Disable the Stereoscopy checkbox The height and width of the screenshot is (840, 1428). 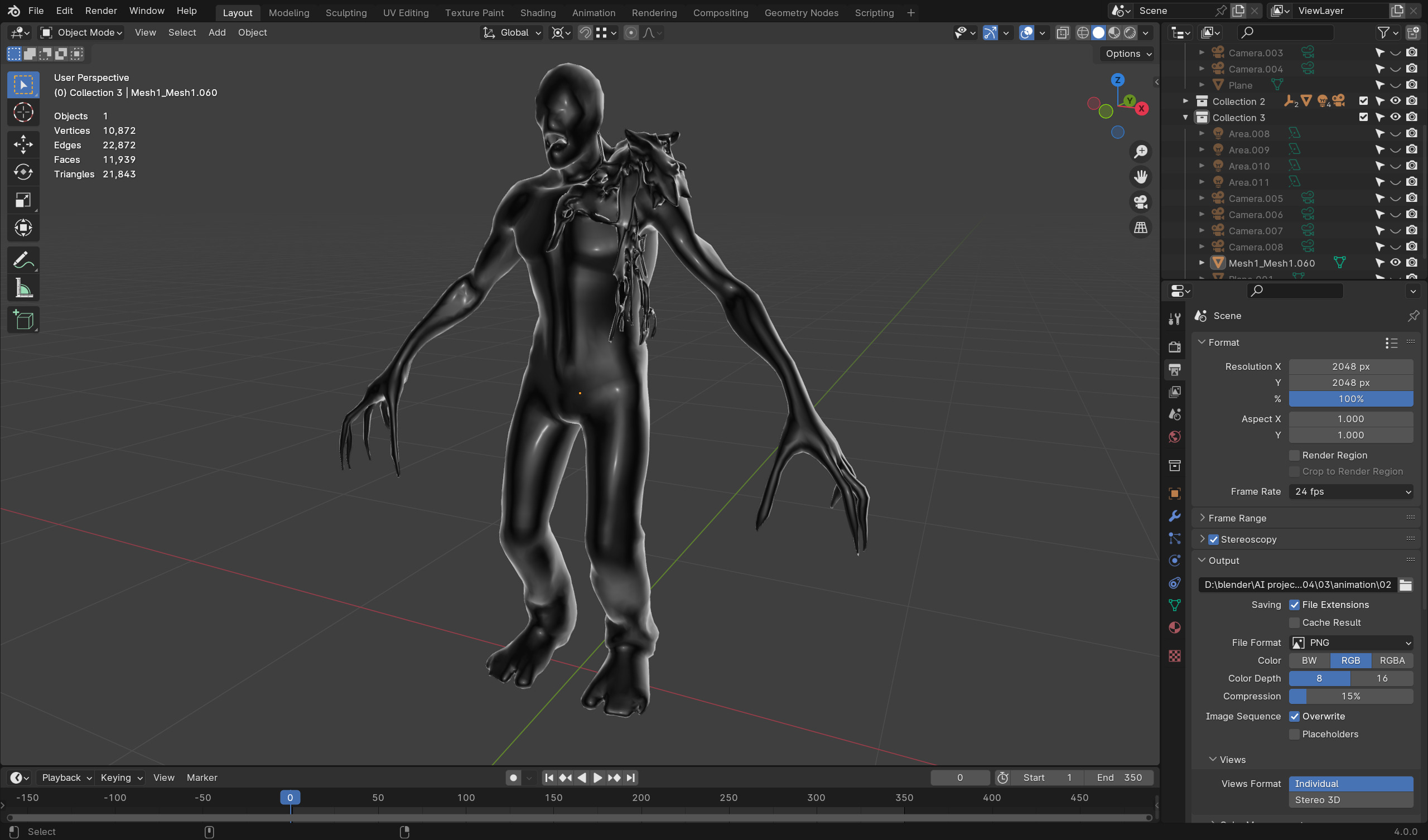(1213, 539)
